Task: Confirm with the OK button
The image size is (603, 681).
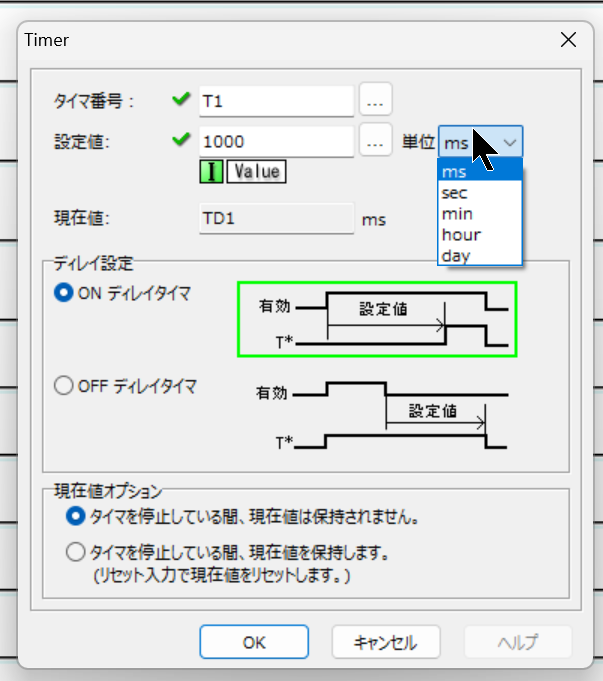Action: tap(254, 642)
